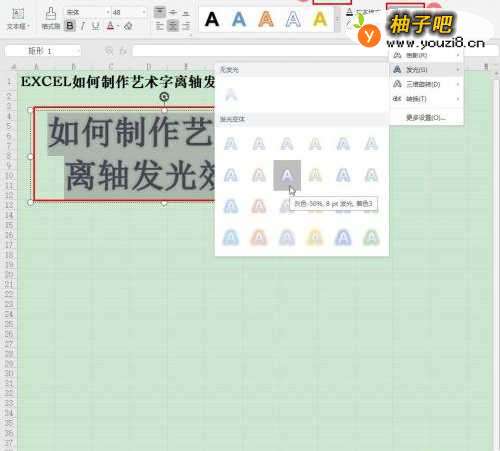Select the black fill WordArt style
Viewport: 500px width, 451px height.
coord(212,19)
